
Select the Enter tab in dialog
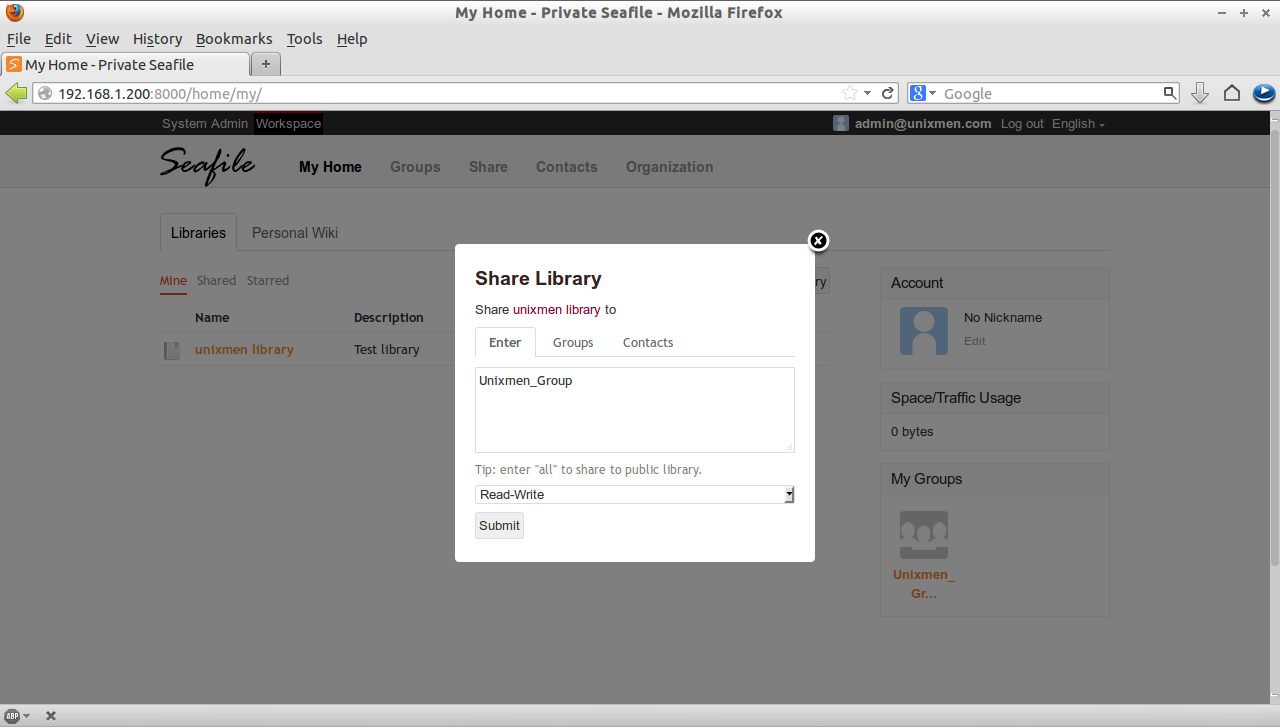pos(505,342)
